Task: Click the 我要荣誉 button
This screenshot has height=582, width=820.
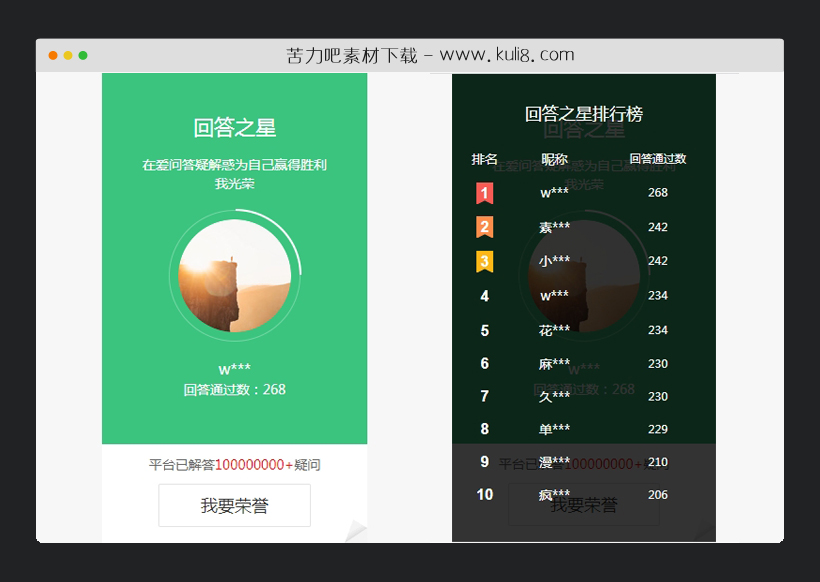Action: [234, 505]
